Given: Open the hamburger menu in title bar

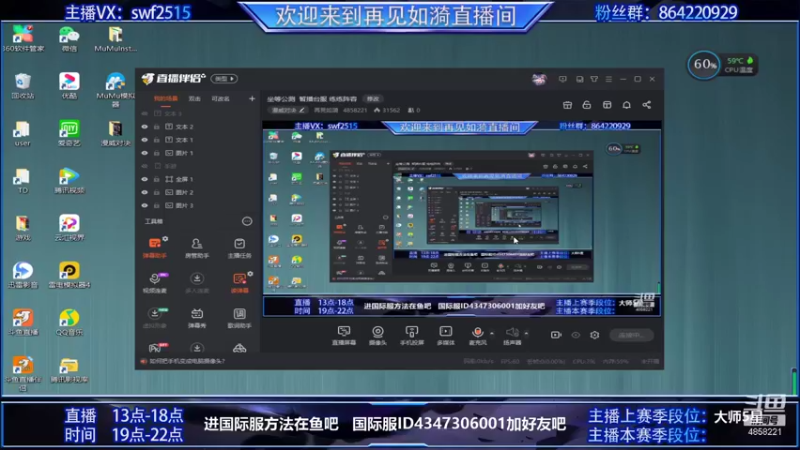Looking at the screenshot, I should pos(609,79).
